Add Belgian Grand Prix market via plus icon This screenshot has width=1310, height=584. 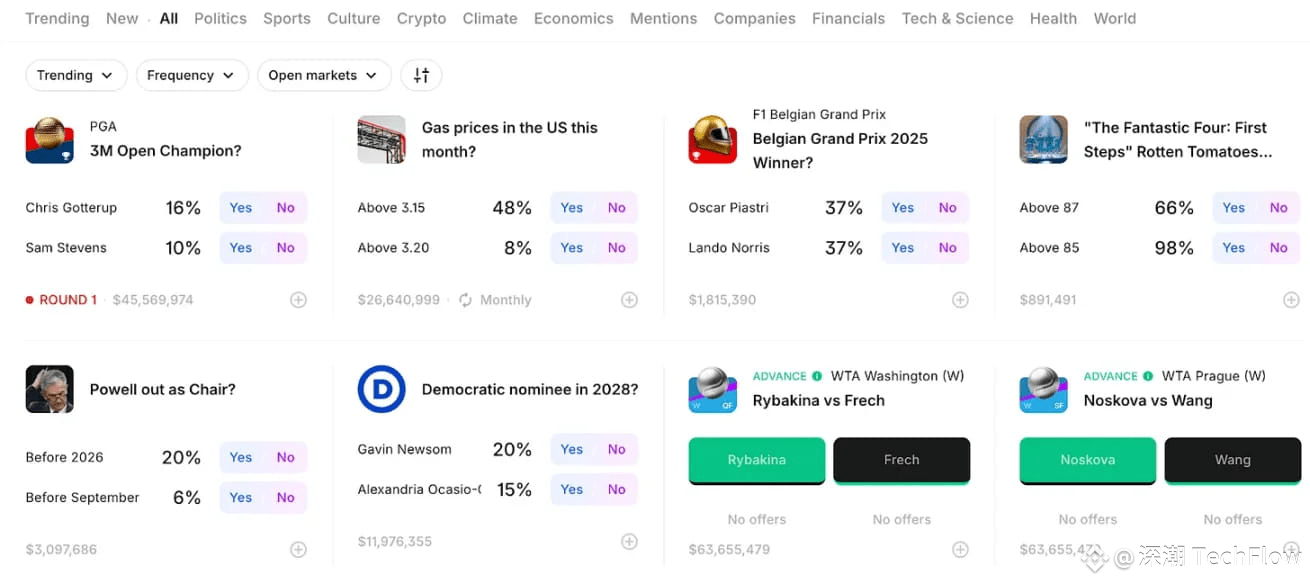[x=960, y=300]
